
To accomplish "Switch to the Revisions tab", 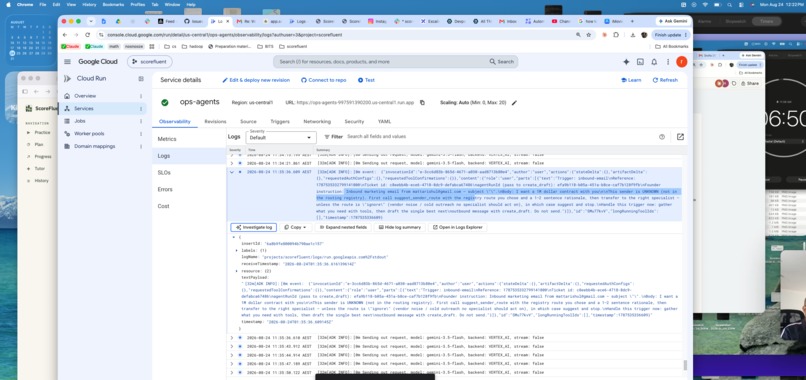I will (x=215, y=122).
